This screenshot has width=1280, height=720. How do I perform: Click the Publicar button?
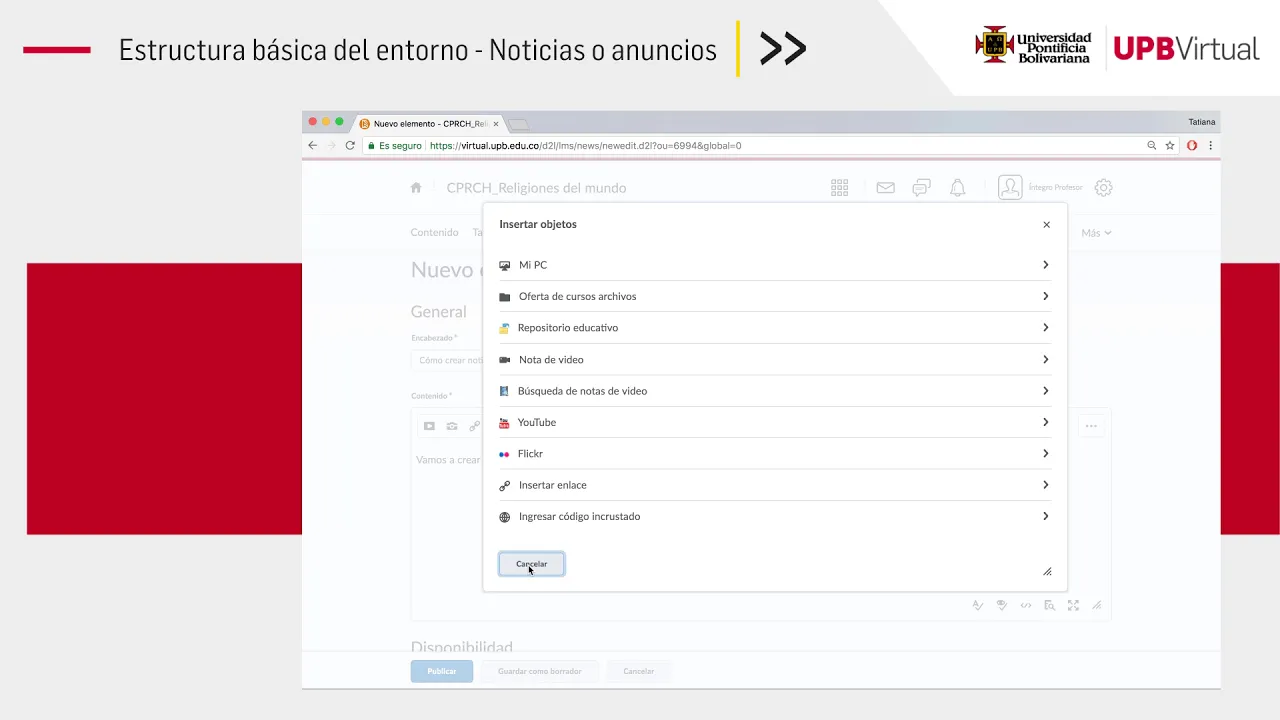[442, 671]
